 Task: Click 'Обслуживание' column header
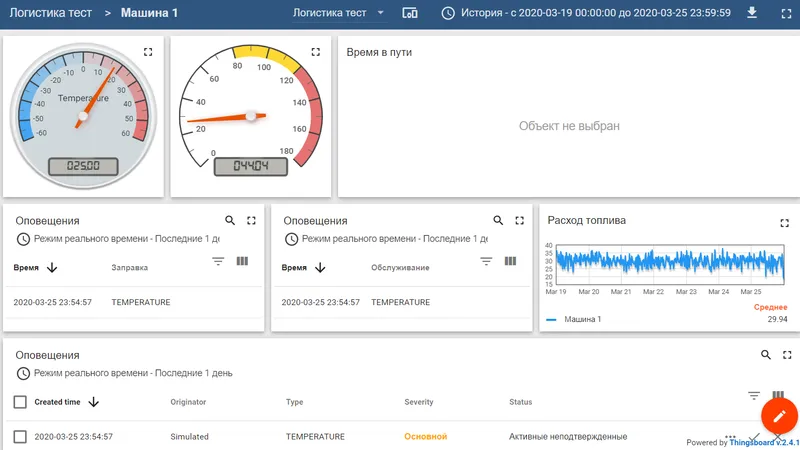coord(400,267)
